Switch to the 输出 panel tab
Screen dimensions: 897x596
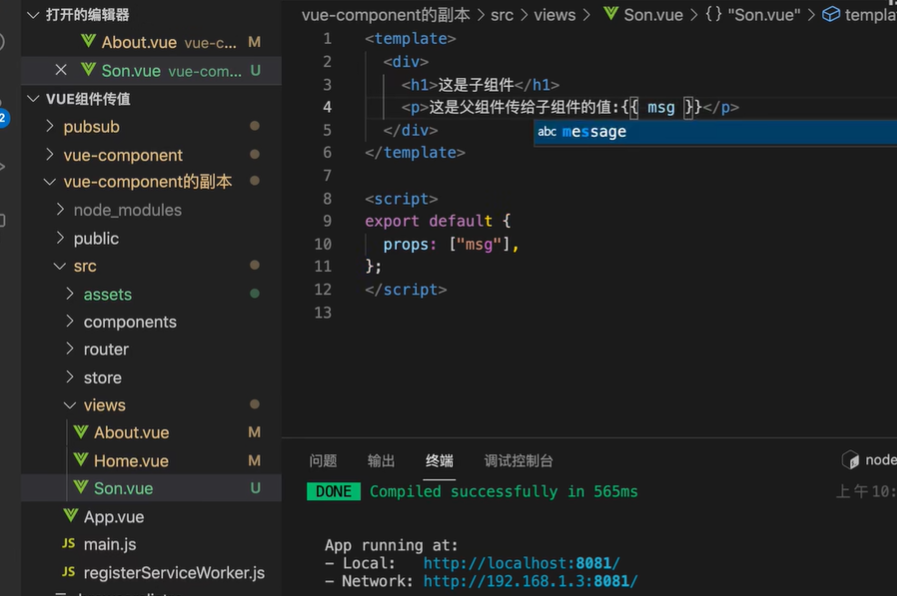[x=382, y=460]
